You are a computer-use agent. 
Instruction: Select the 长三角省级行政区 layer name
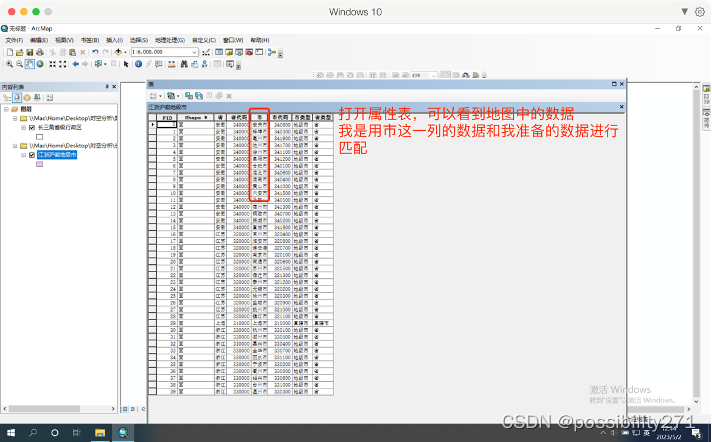[x=59, y=128]
